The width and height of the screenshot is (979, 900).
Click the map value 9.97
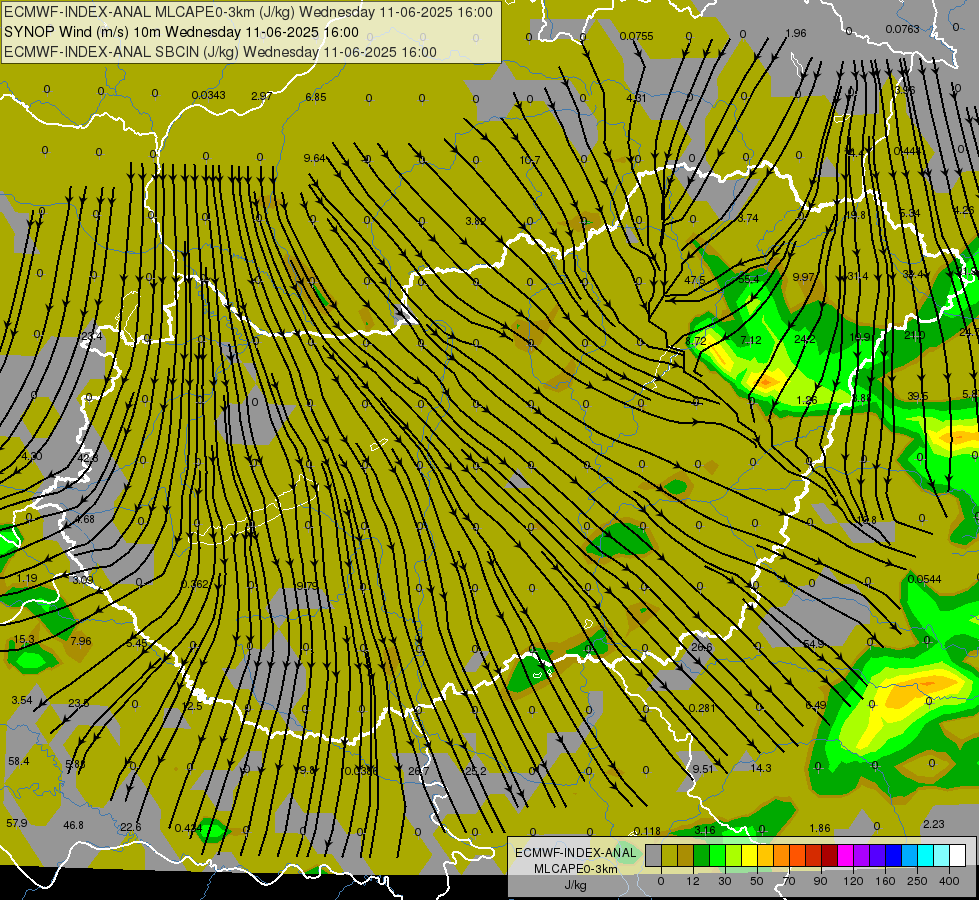click(804, 277)
